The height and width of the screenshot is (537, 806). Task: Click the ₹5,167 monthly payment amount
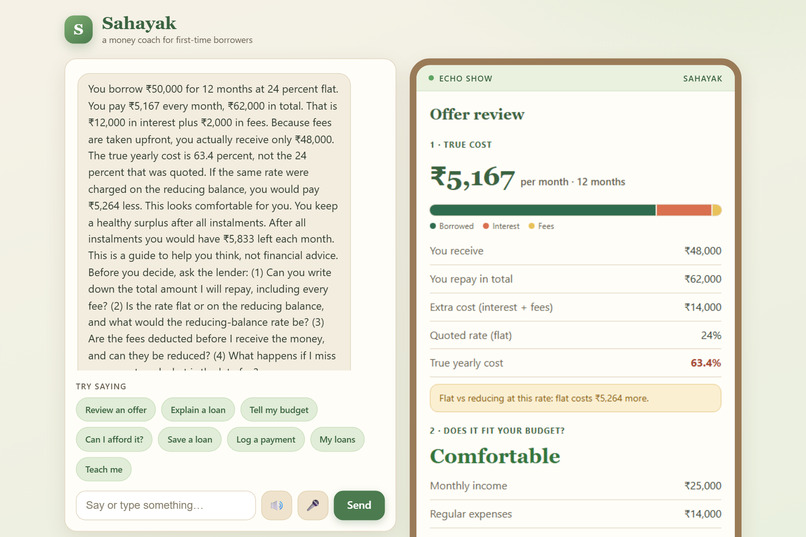click(x=472, y=177)
